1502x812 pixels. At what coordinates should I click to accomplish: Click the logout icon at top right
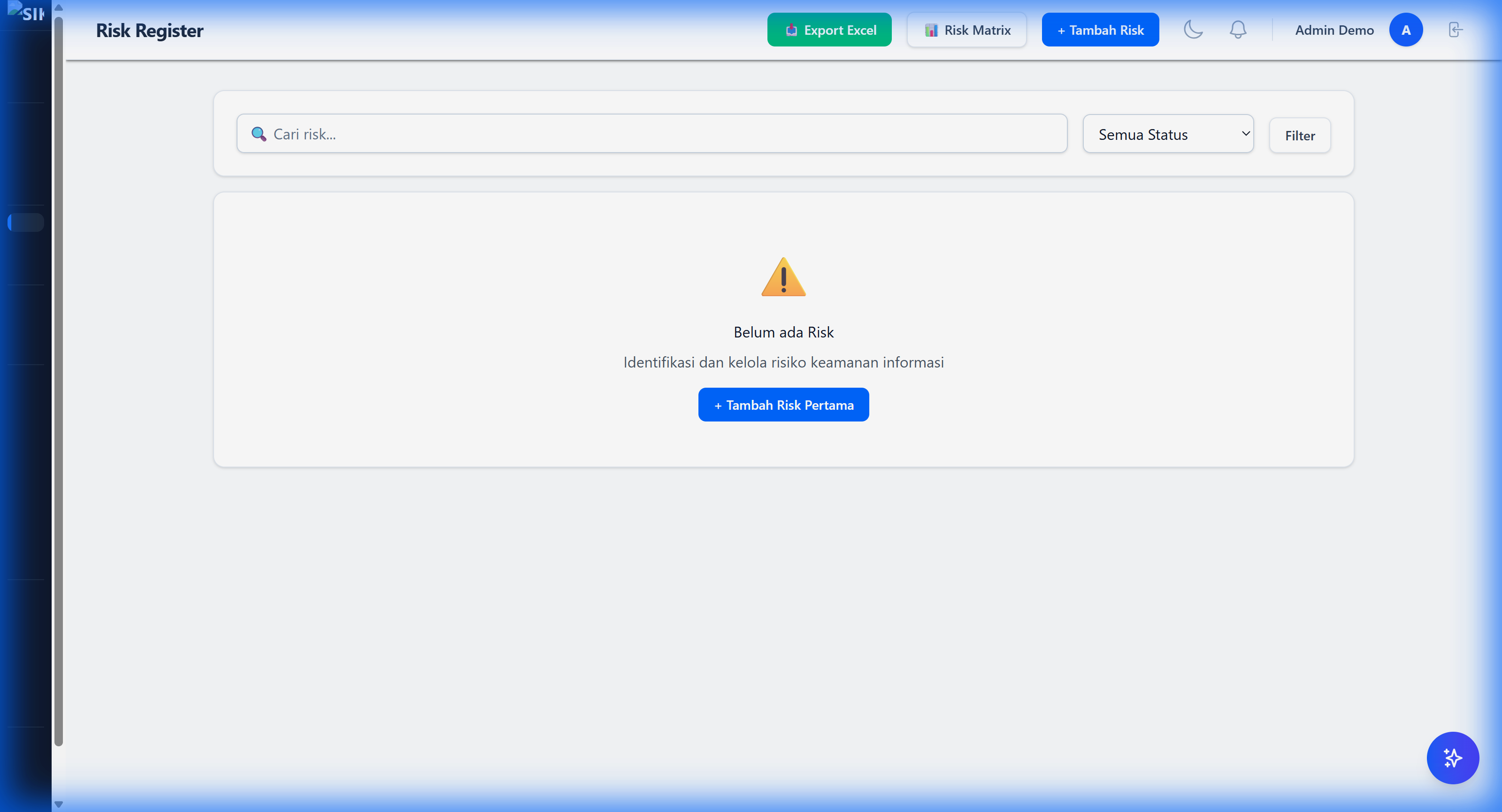coord(1455,30)
